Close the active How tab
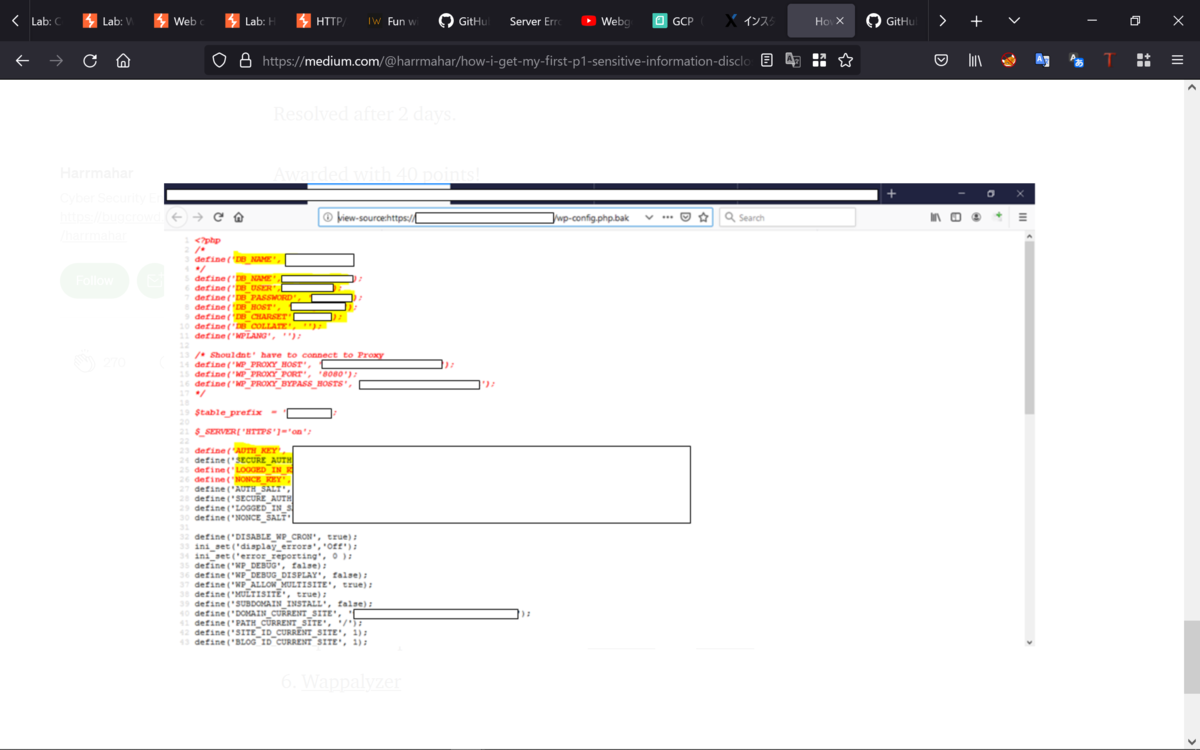The image size is (1200, 750). tap(839, 21)
